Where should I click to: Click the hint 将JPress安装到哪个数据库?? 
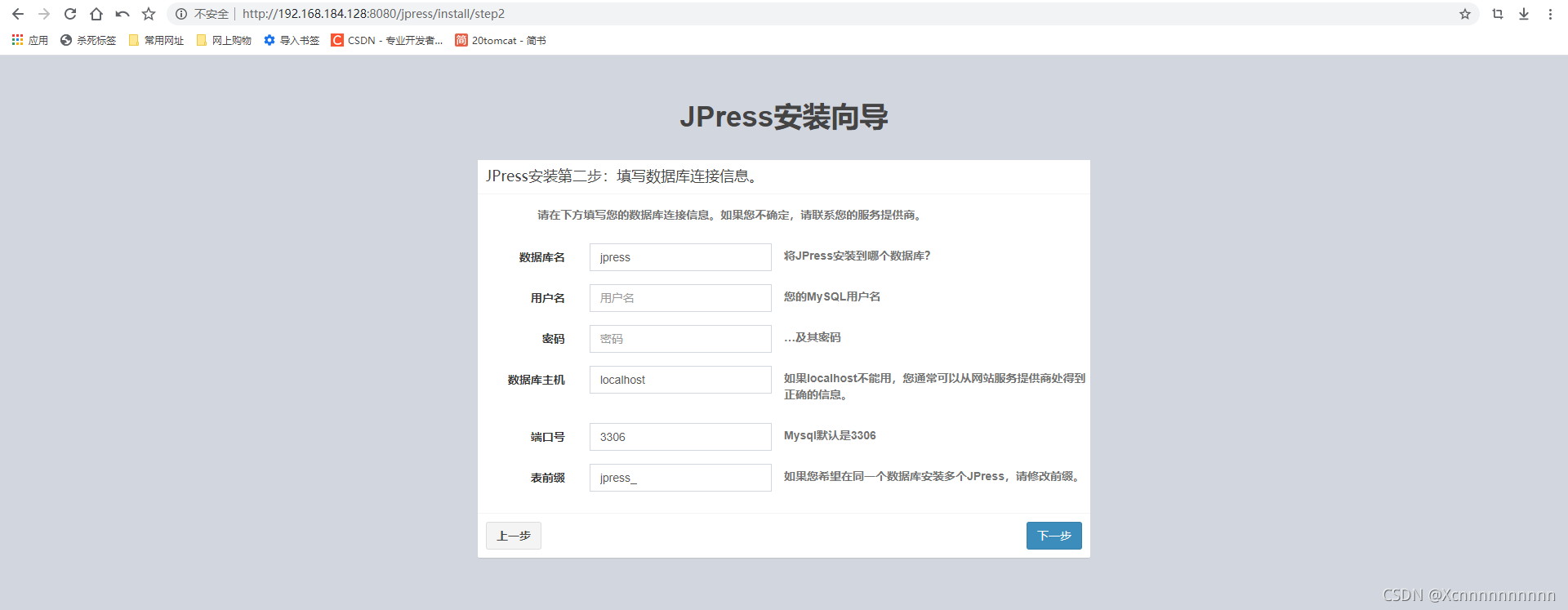pos(857,256)
